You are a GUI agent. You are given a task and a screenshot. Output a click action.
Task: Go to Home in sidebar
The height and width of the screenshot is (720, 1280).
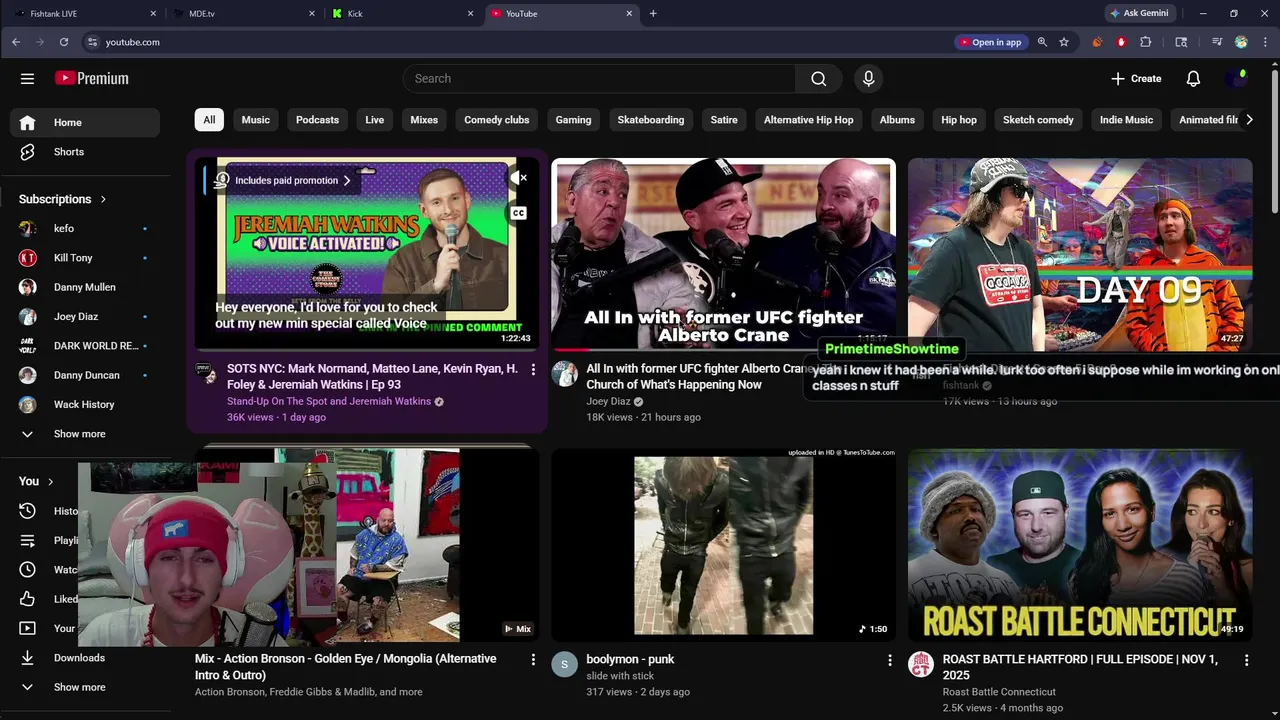(85, 122)
